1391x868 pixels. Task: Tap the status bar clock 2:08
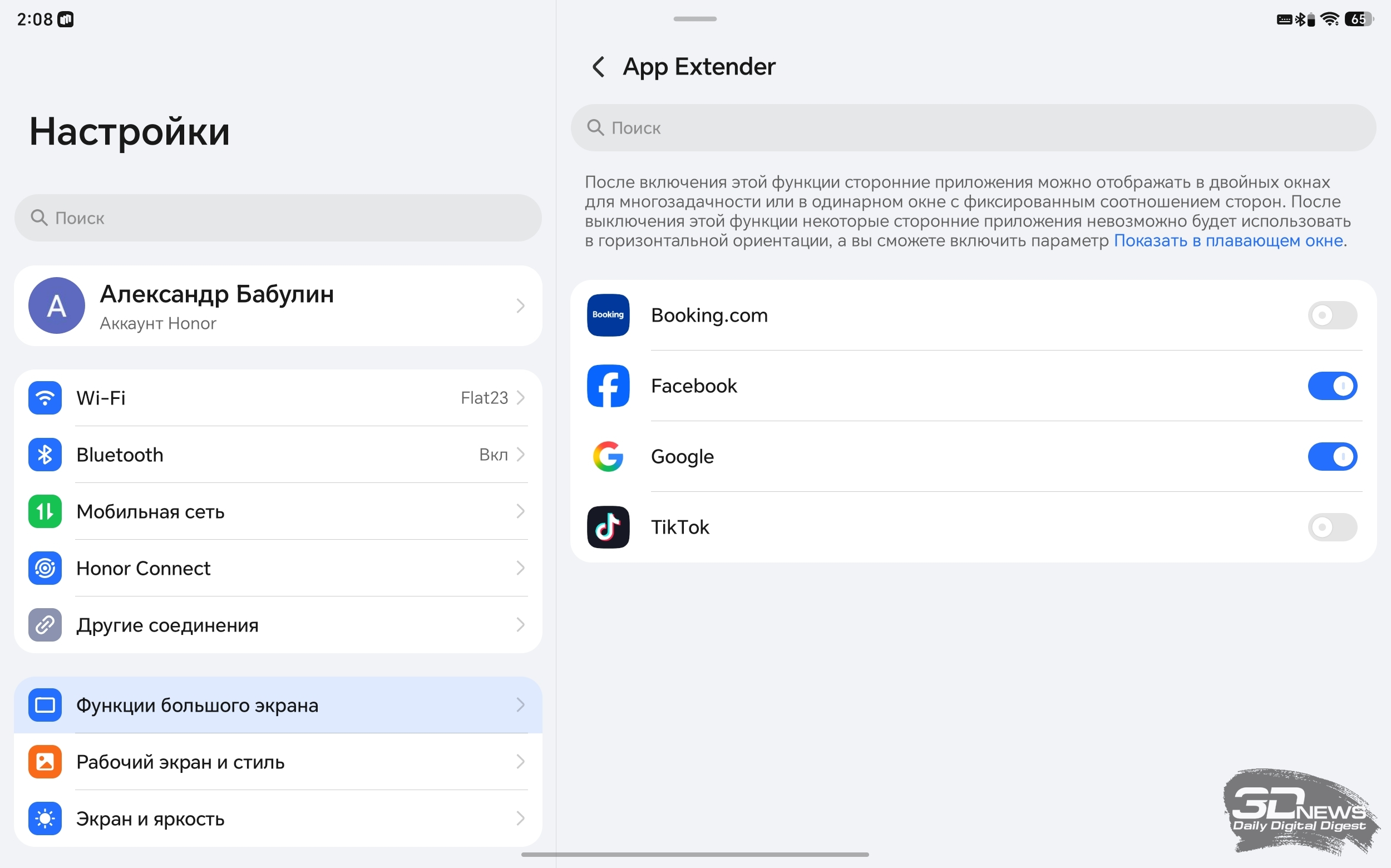[x=34, y=19]
